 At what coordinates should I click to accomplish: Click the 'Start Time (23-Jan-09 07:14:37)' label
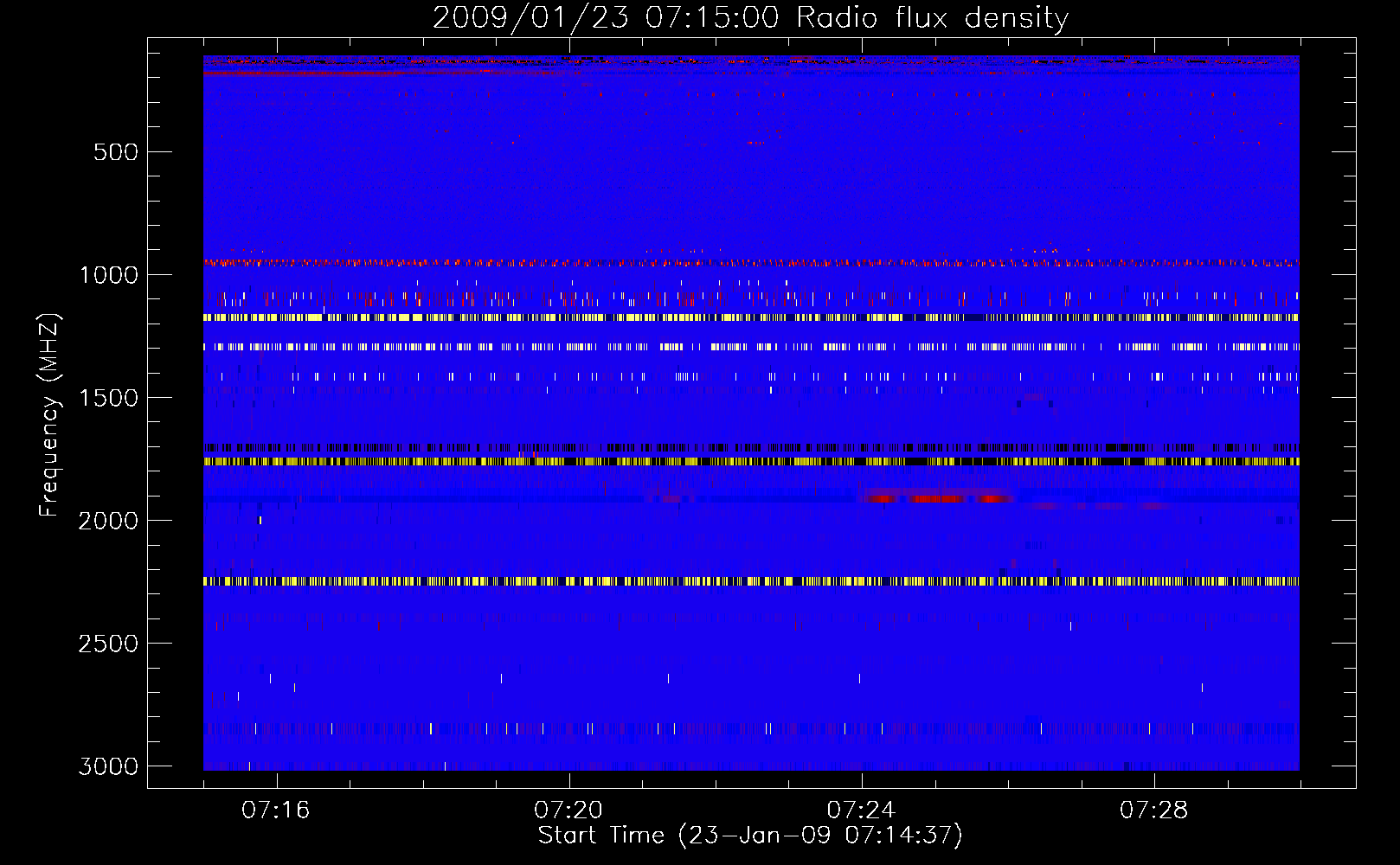[750, 835]
